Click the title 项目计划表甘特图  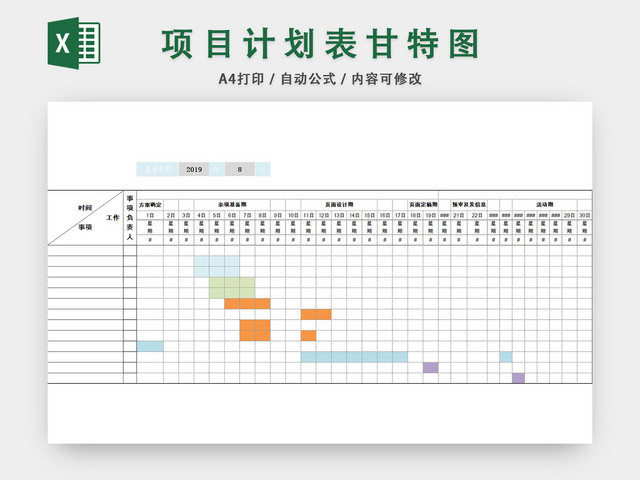[320, 44]
